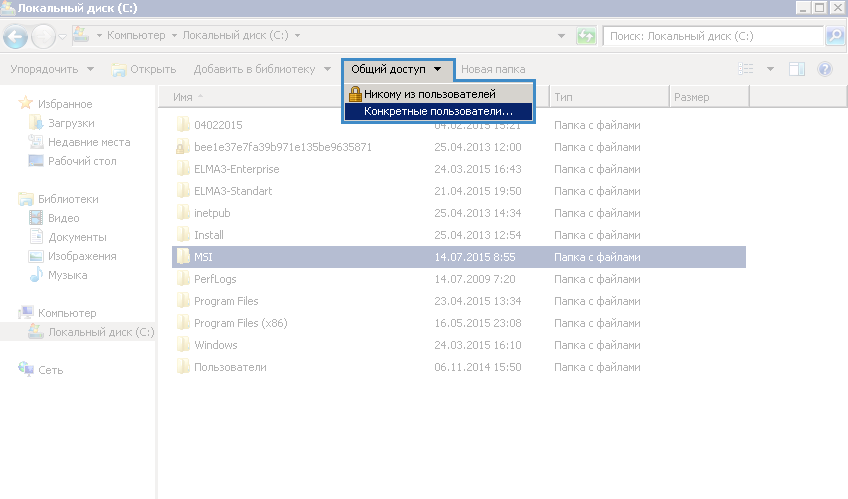
Task: Open the Изображения library
Action: pos(82,256)
